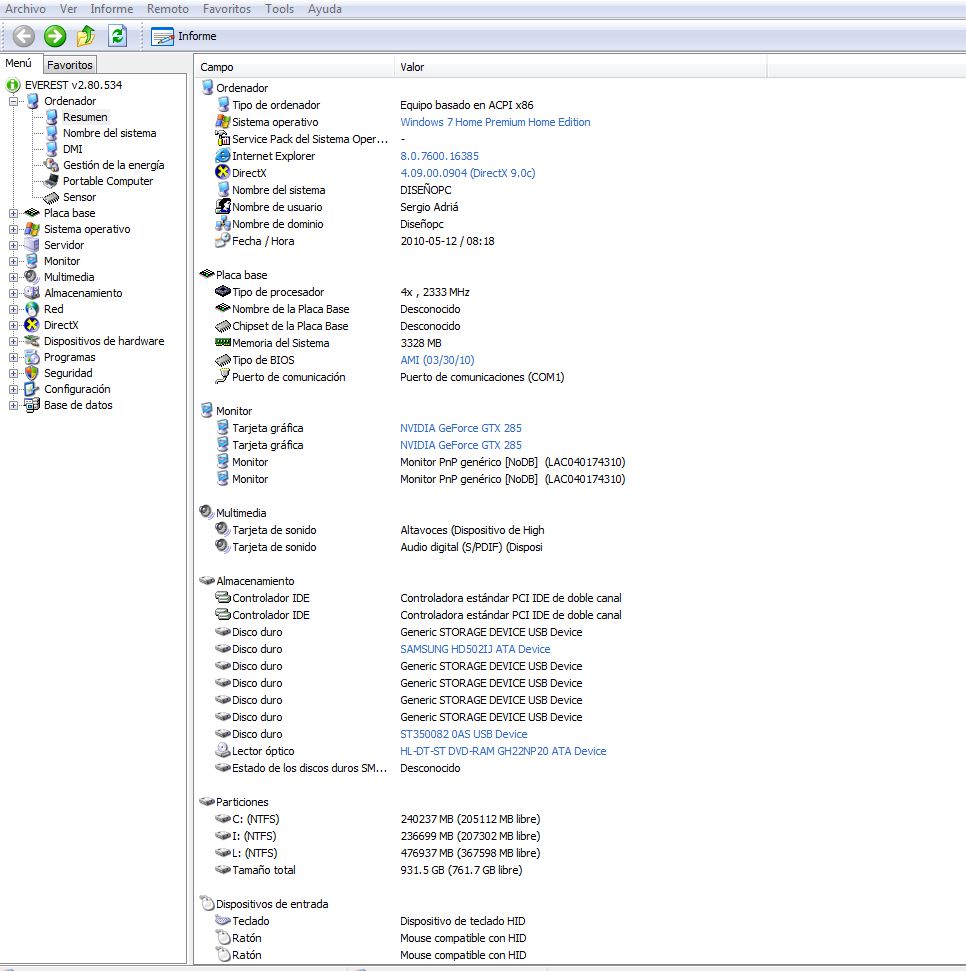Collapse the Ordenador tree node
The image size is (966, 971).
coord(13,101)
